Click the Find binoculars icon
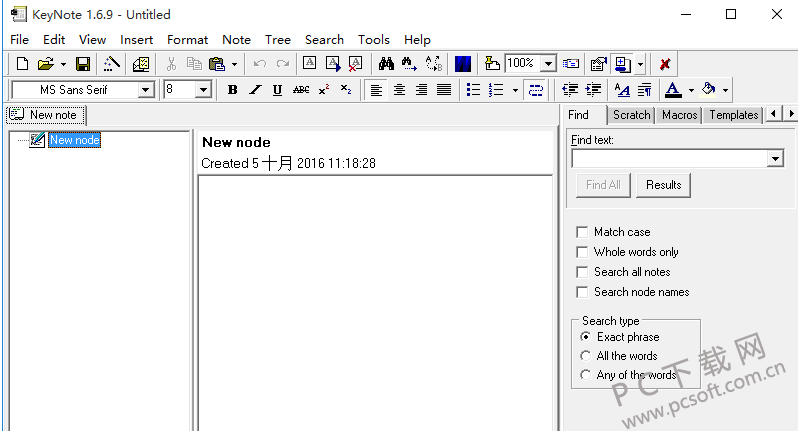The width and height of the screenshot is (798, 431). pyautogui.click(x=386, y=64)
